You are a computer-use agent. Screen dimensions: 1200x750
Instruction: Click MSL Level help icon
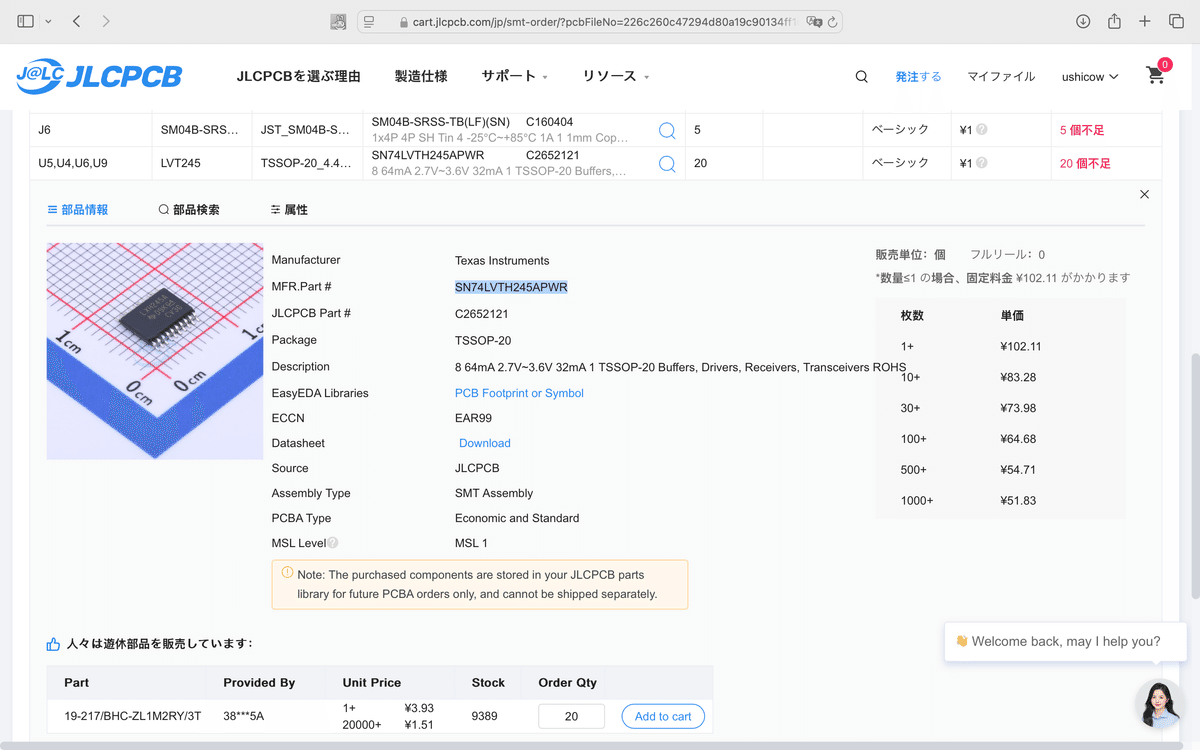(x=333, y=543)
